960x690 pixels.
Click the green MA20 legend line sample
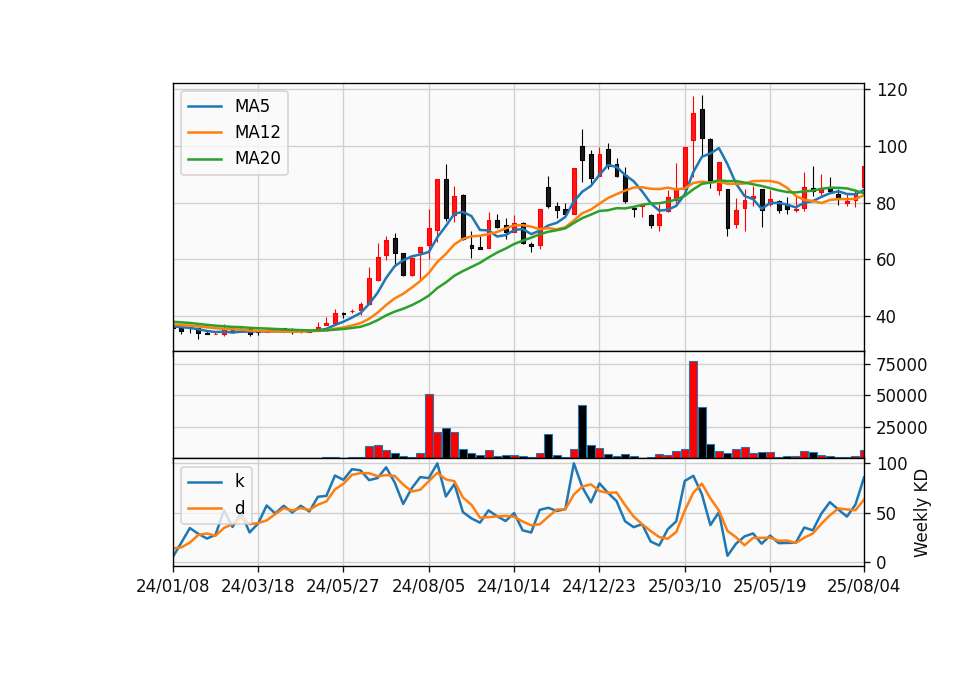click(205, 159)
